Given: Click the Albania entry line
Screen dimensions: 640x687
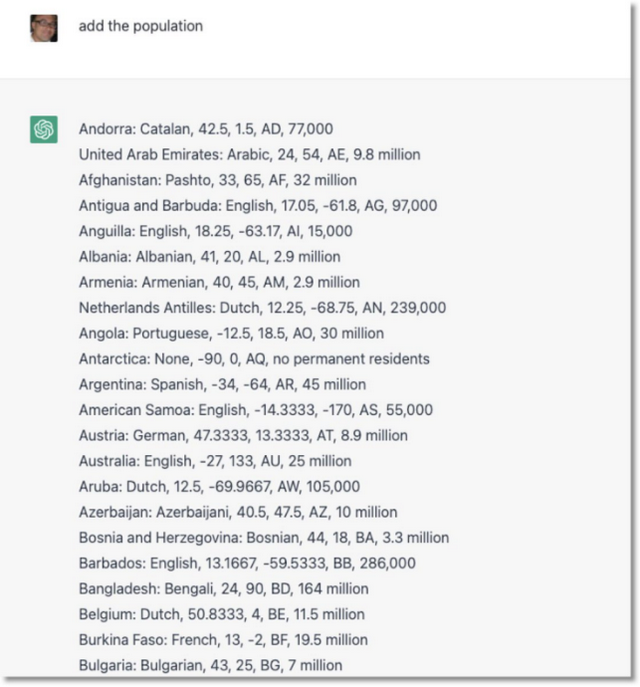Looking at the screenshot, I should click(x=209, y=257).
